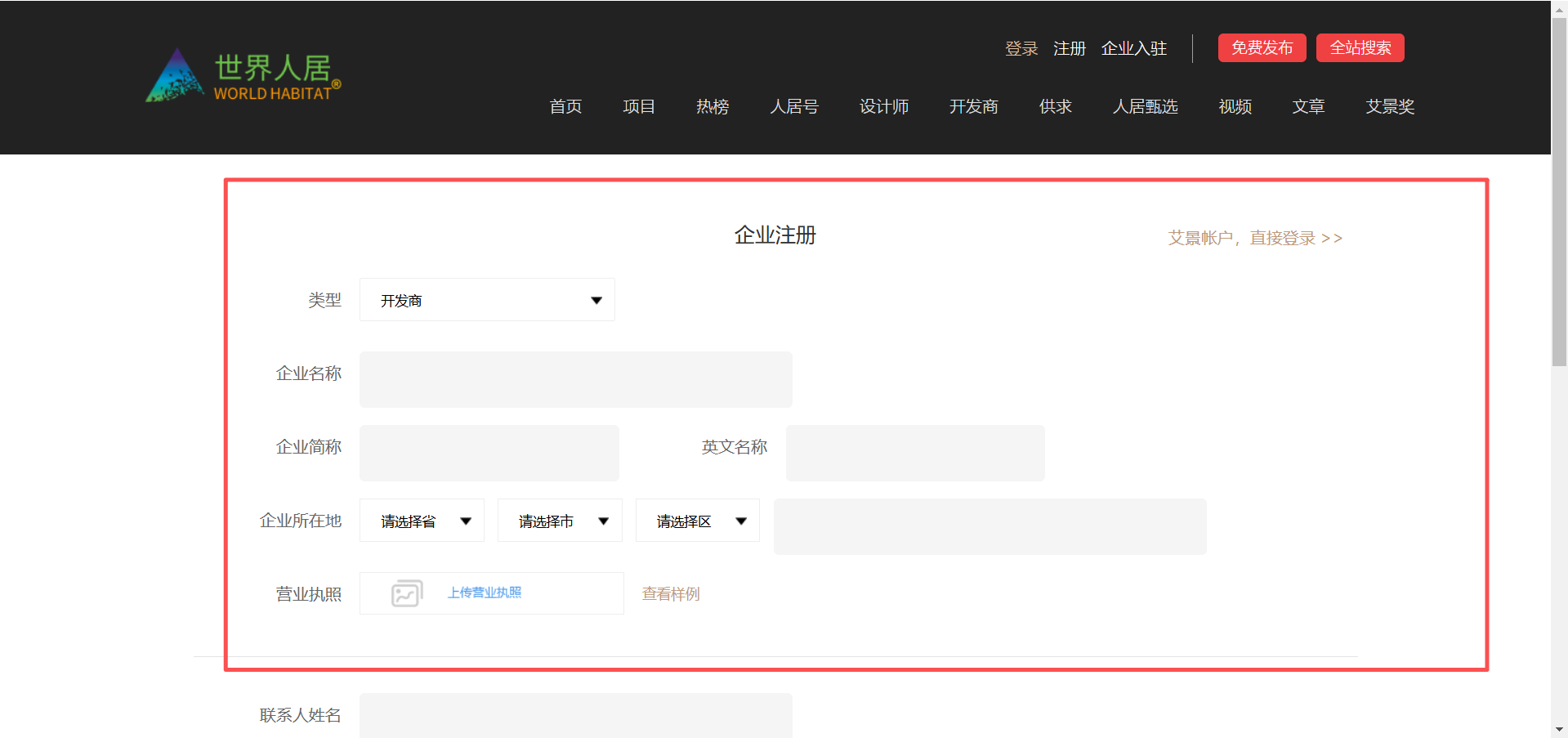The width and height of the screenshot is (1568, 738).
Task: View the 查看样例 license sample link
Action: coord(671,594)
